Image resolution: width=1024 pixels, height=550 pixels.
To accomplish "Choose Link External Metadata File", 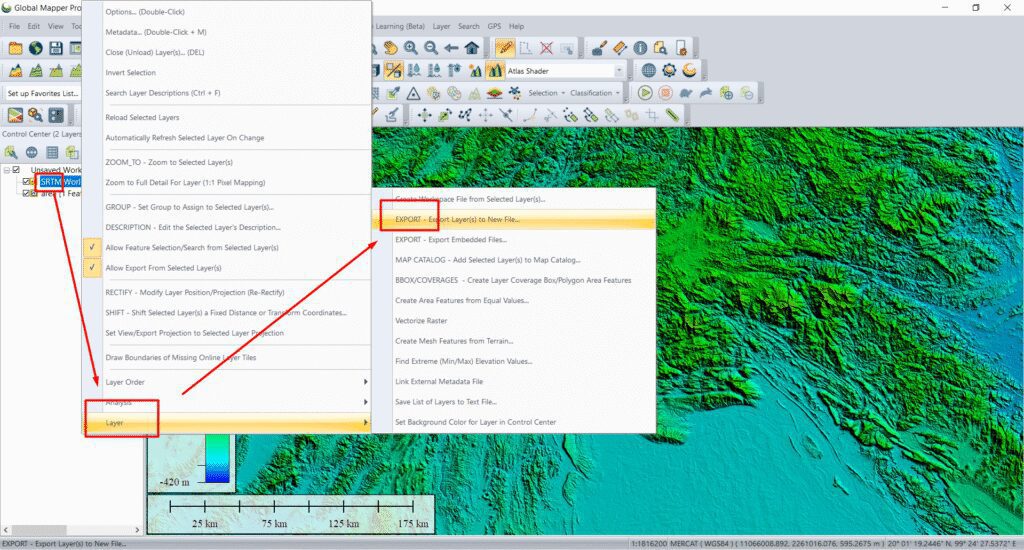I will (x=513, y=381).
